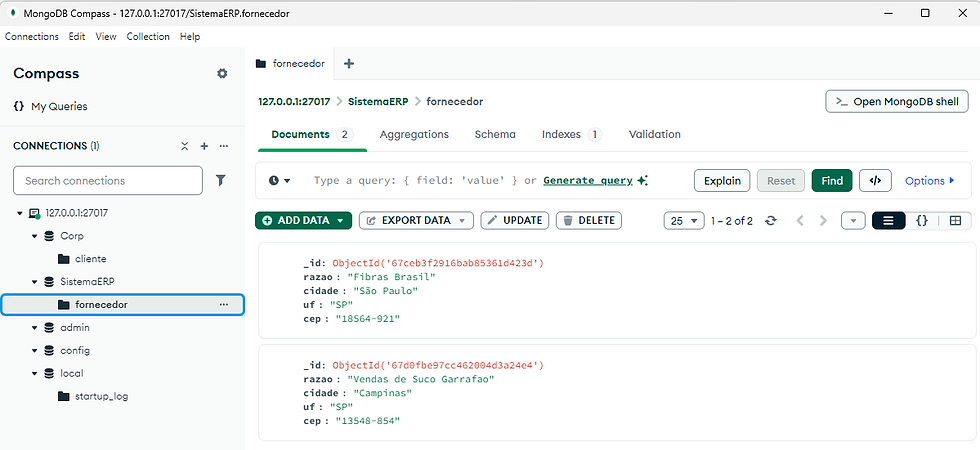The width and height of the screenshot is (980, 450).
Task: Open Compass settings gear icon
Action: (222, 74)
